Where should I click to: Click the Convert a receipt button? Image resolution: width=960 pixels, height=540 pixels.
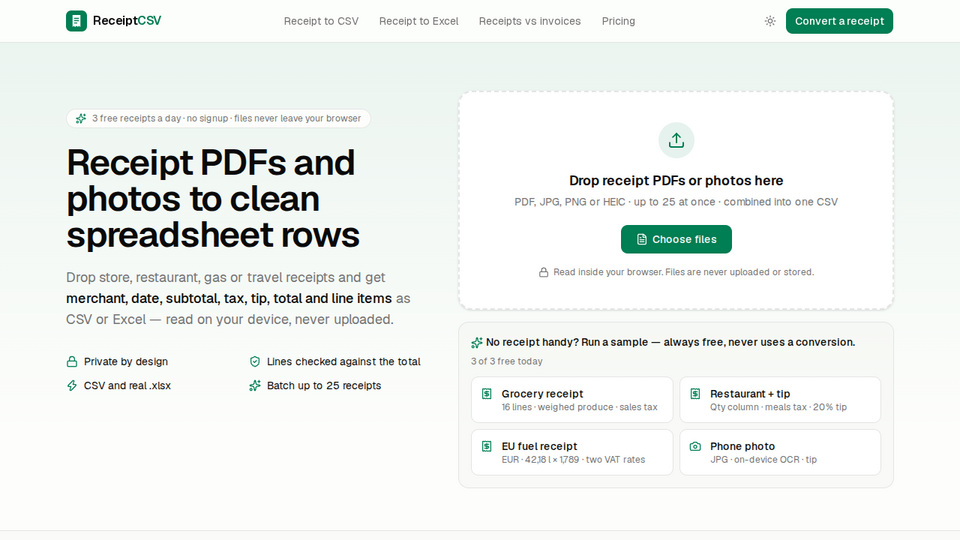tap(839, 21)
